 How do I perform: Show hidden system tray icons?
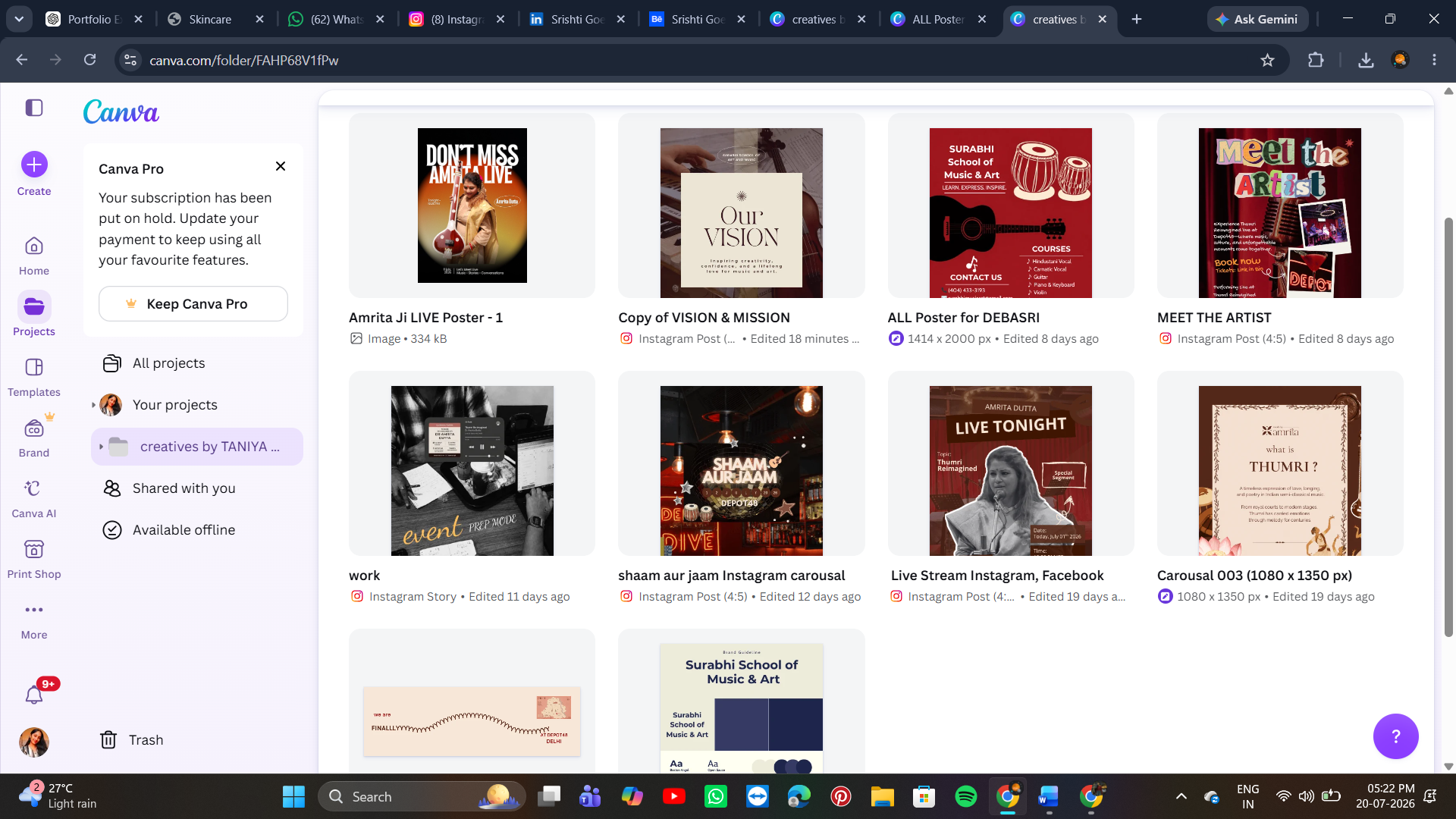[1181, 796]
